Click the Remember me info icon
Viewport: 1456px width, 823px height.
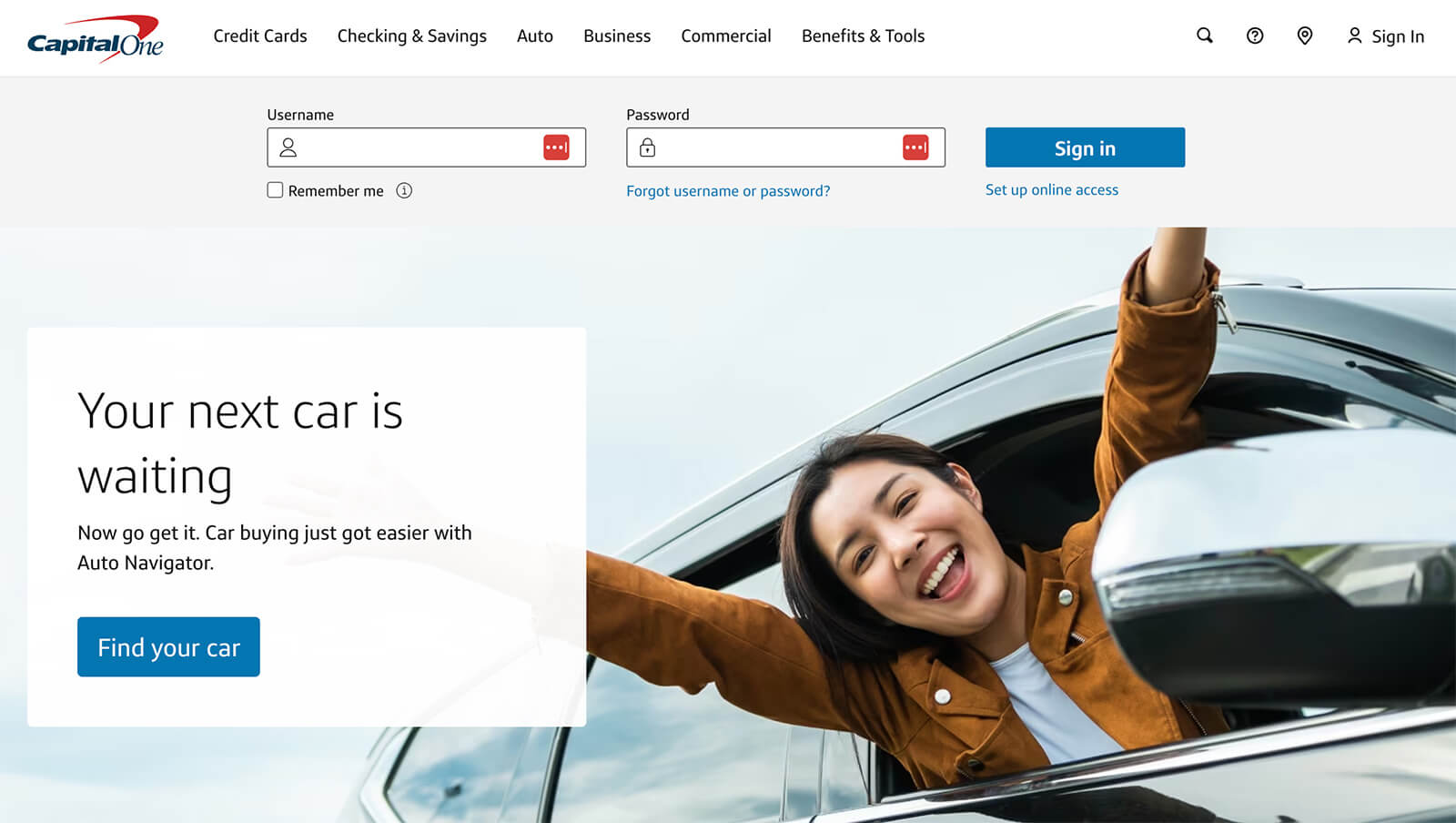click(404, 190)
